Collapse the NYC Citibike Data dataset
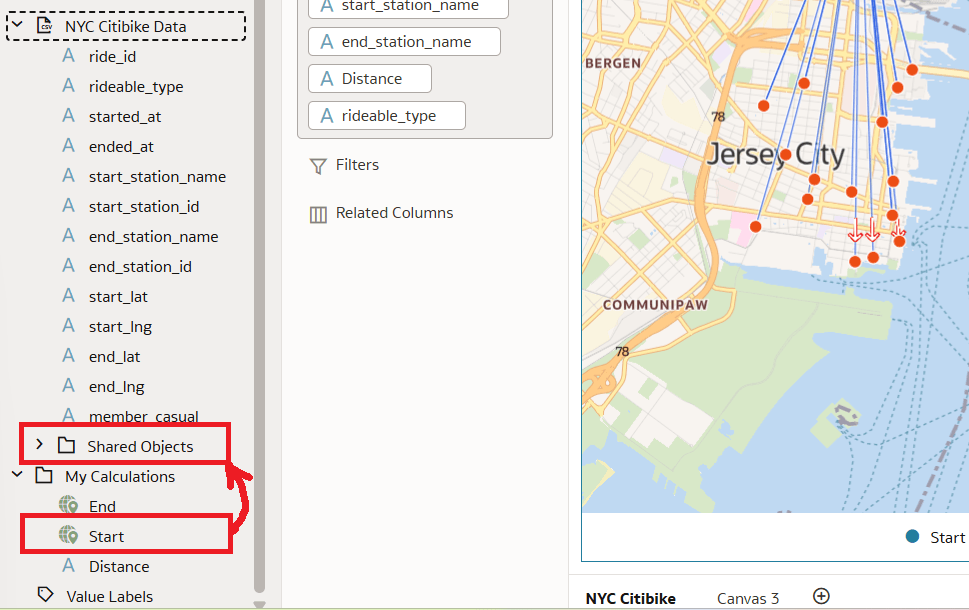This screenshot has width=969, height=610. click(18, 25)
